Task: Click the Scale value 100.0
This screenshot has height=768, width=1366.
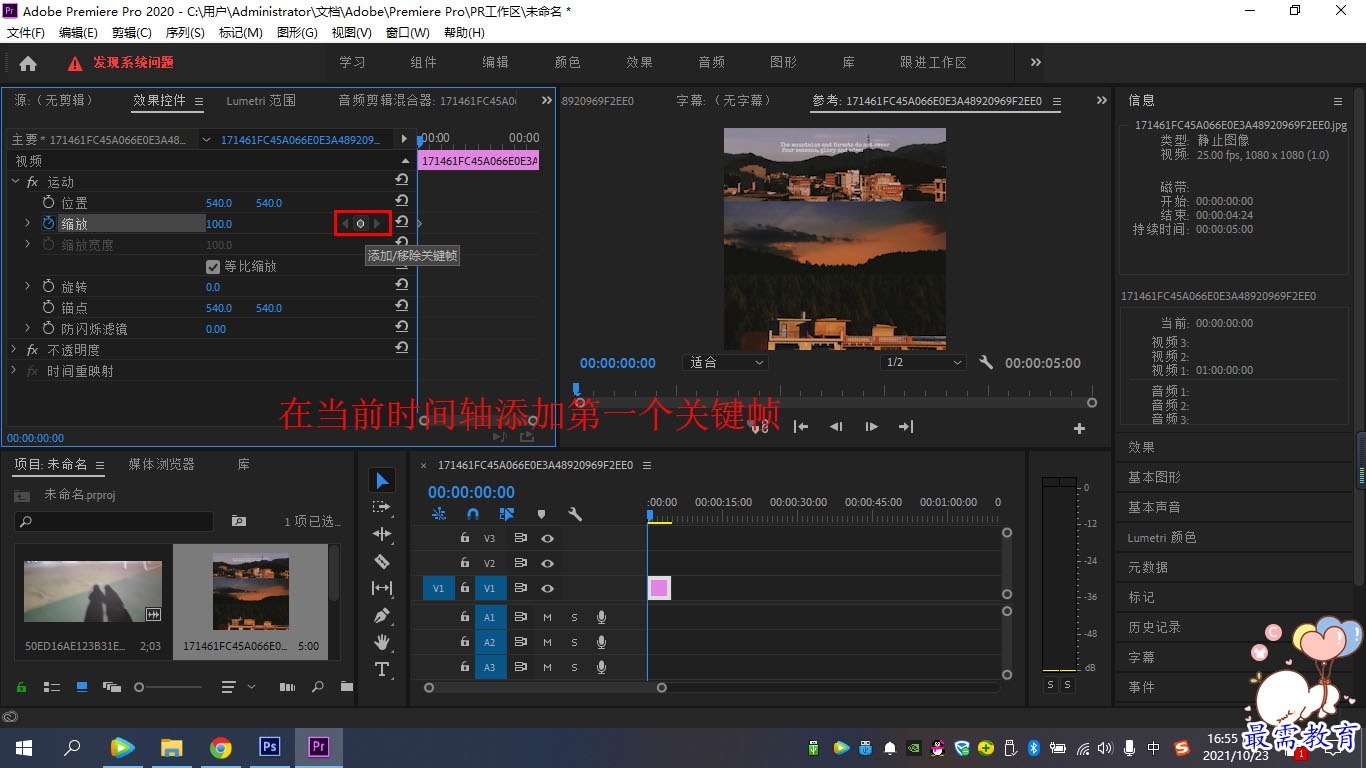Action: click(219, 224)
